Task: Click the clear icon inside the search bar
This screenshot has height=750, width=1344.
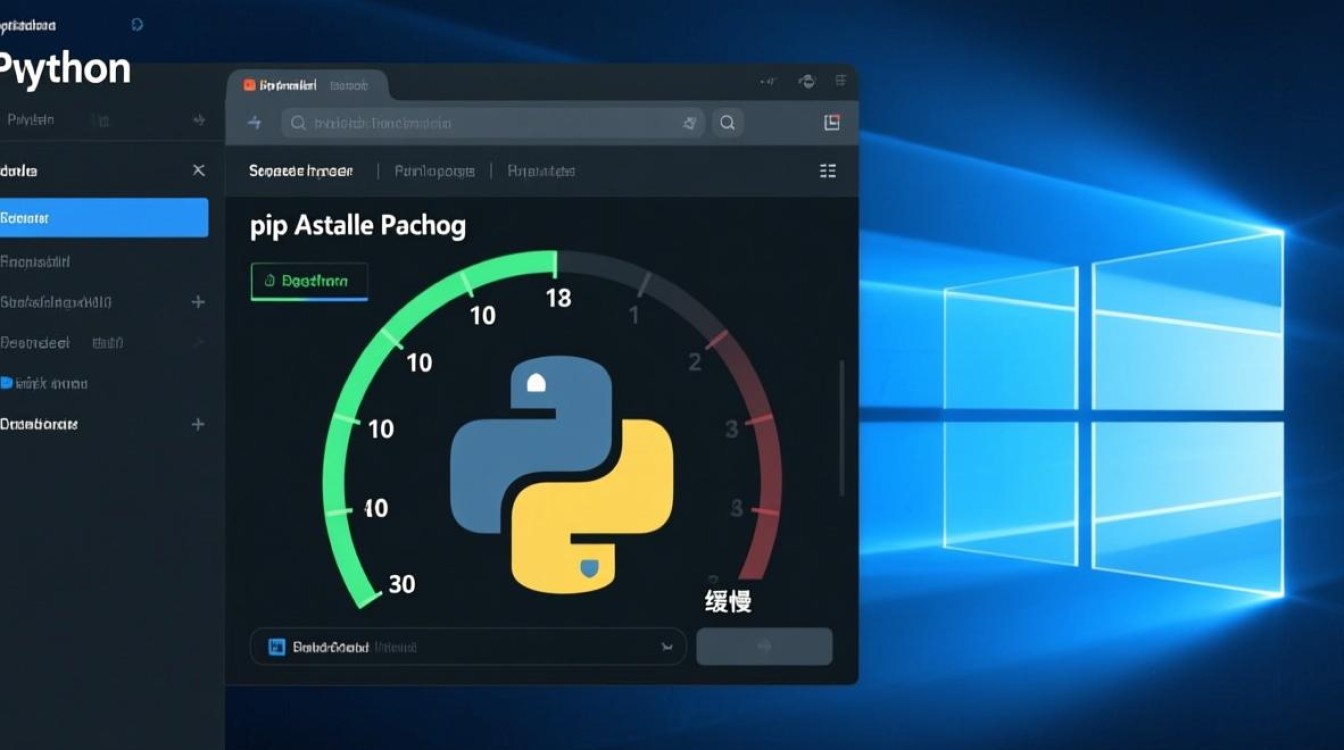Action: pyautogui.click(x=690, y=122)
